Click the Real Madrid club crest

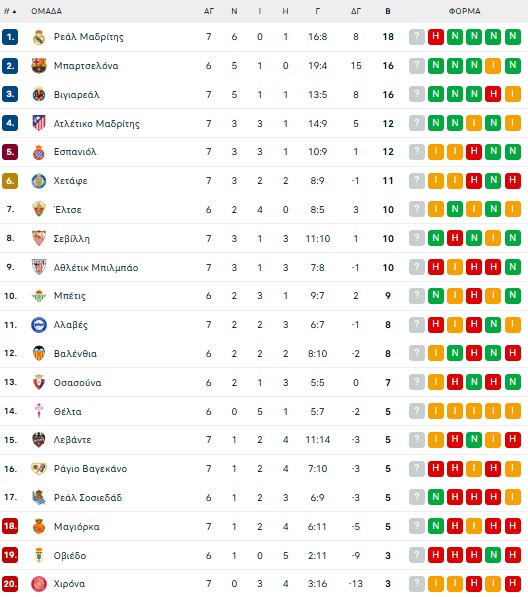click(x=39, y=37)
